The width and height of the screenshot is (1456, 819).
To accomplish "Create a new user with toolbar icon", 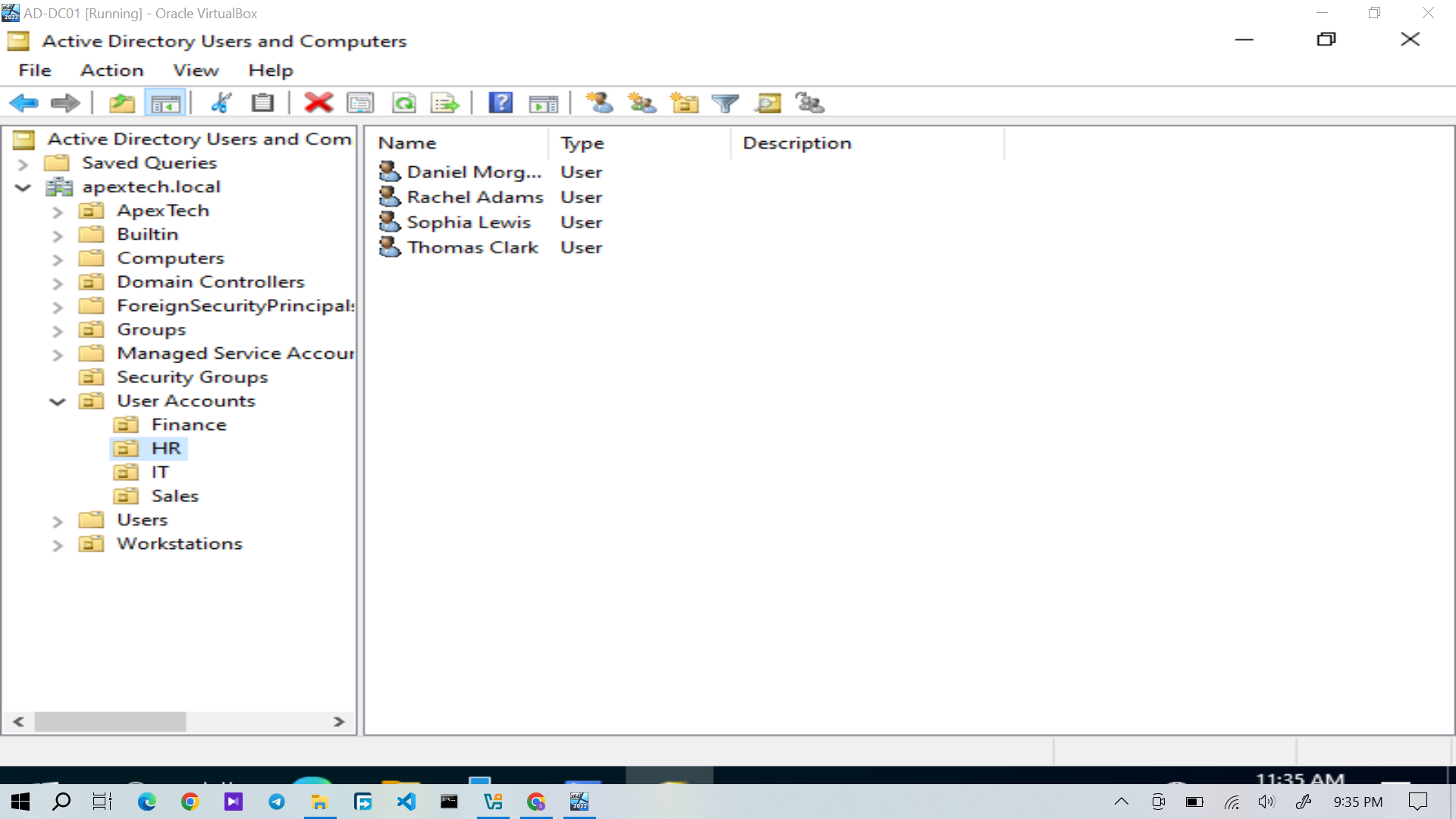I will [x=599, y=102].
